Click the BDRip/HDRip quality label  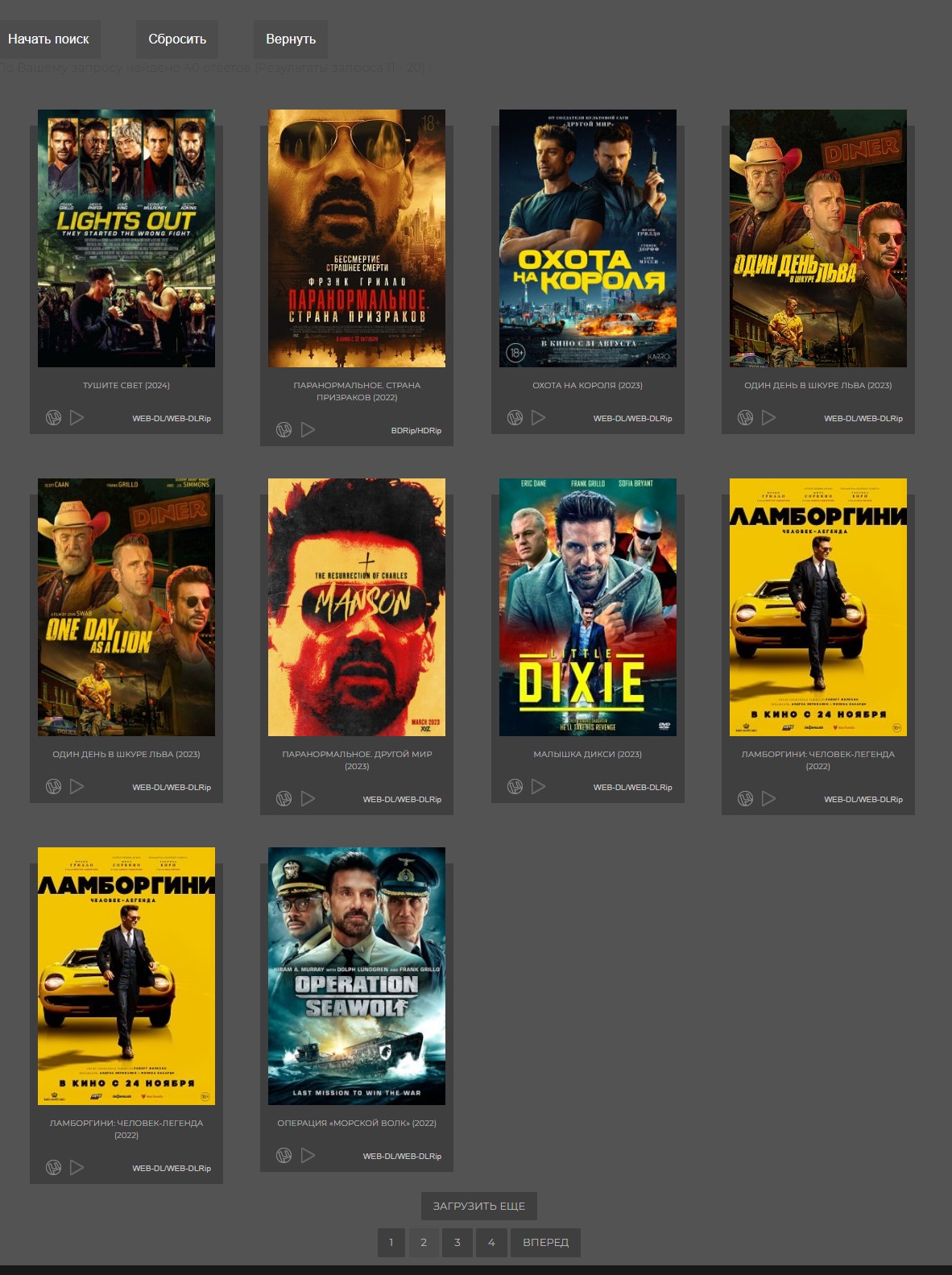pyautogui.click(x=416, y=431)
